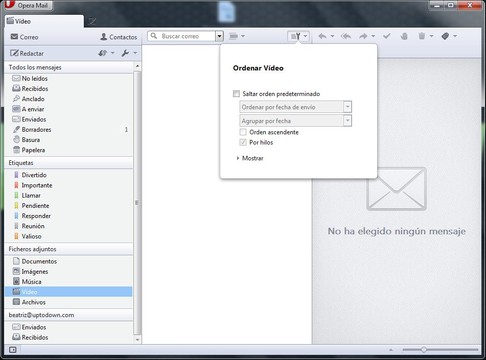Click the Reply arrow icon in toolbar
Screen dimensions: 486x360
[322, 36]
